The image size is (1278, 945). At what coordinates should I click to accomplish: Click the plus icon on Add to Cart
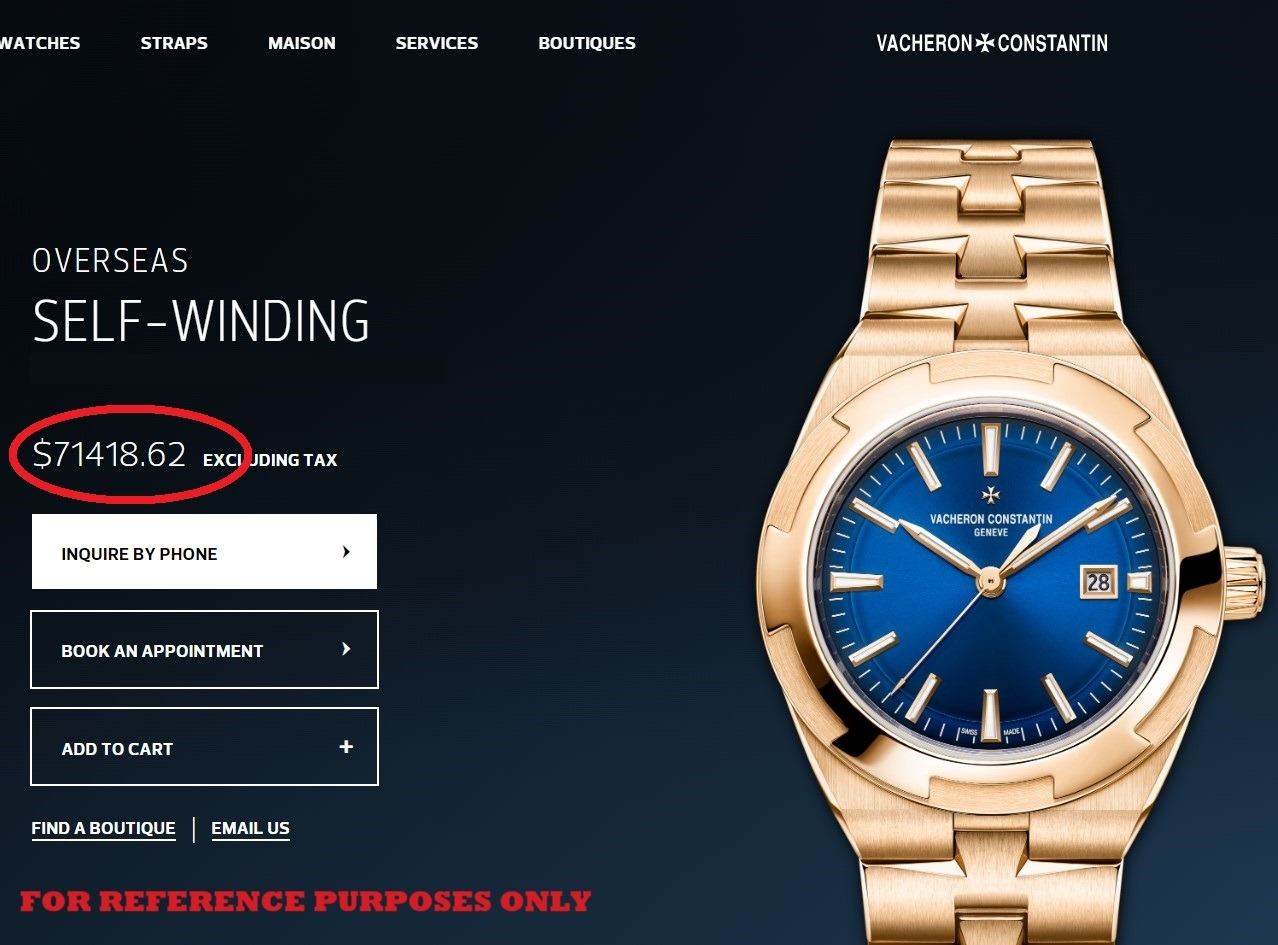click(x=346, y=747)
